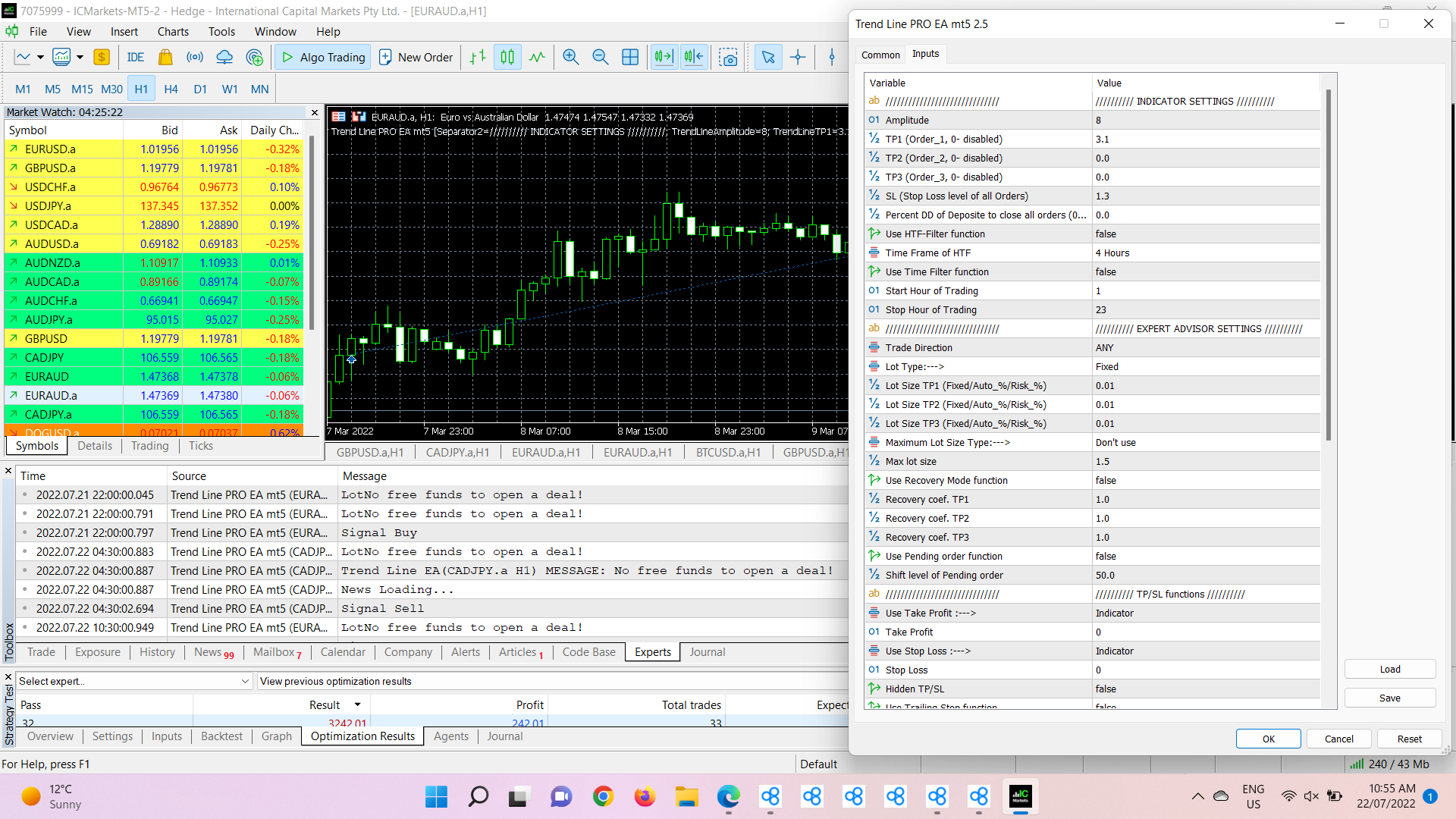Click OK in Trend Line PRO dialog
Screen dimensions: 1456x819
coord(1268,739)
